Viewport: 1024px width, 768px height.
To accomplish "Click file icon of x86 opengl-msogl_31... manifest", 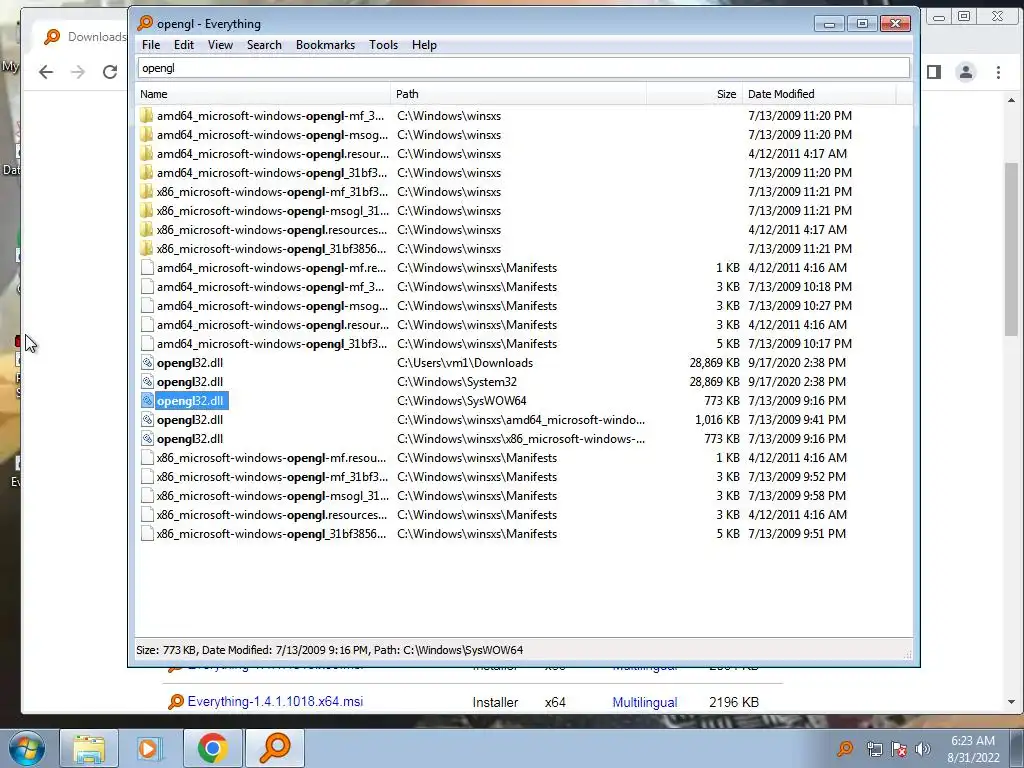I will (148, 496).
